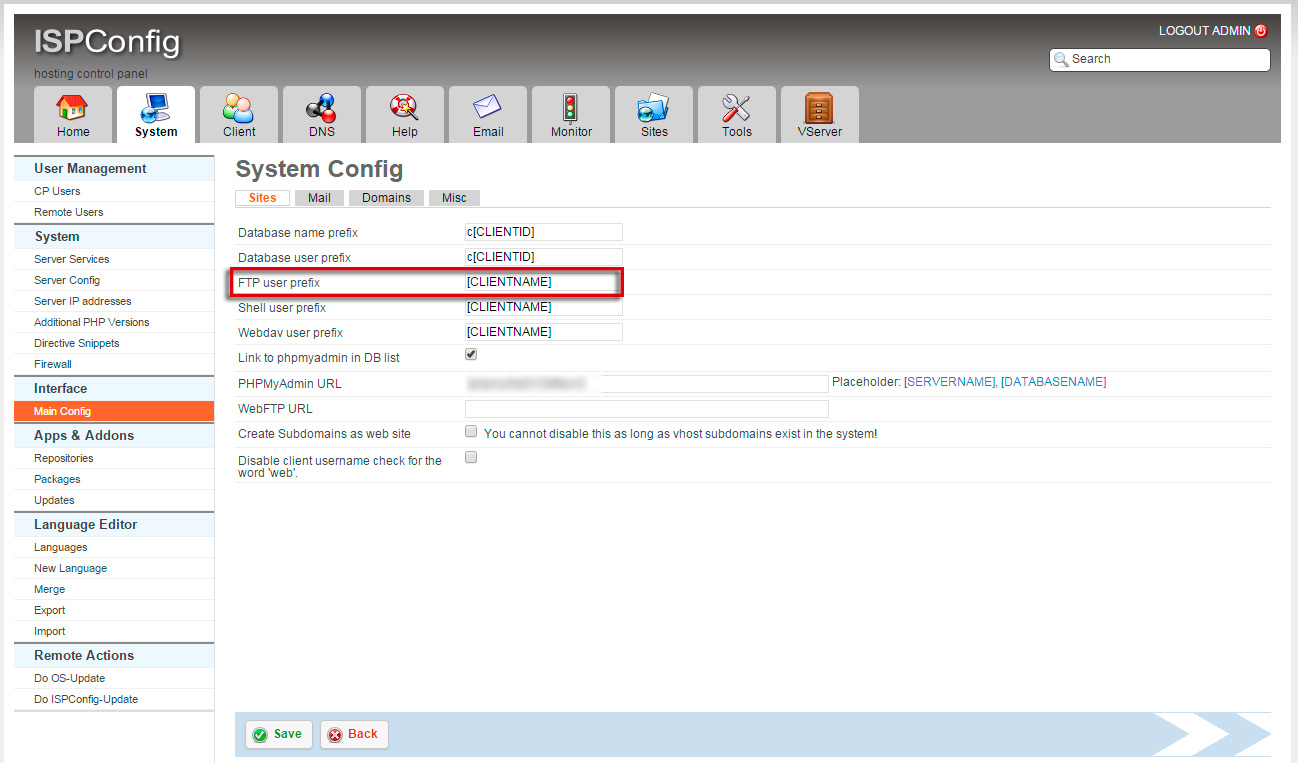Switch to the Misc config tab

coord(454,198)
